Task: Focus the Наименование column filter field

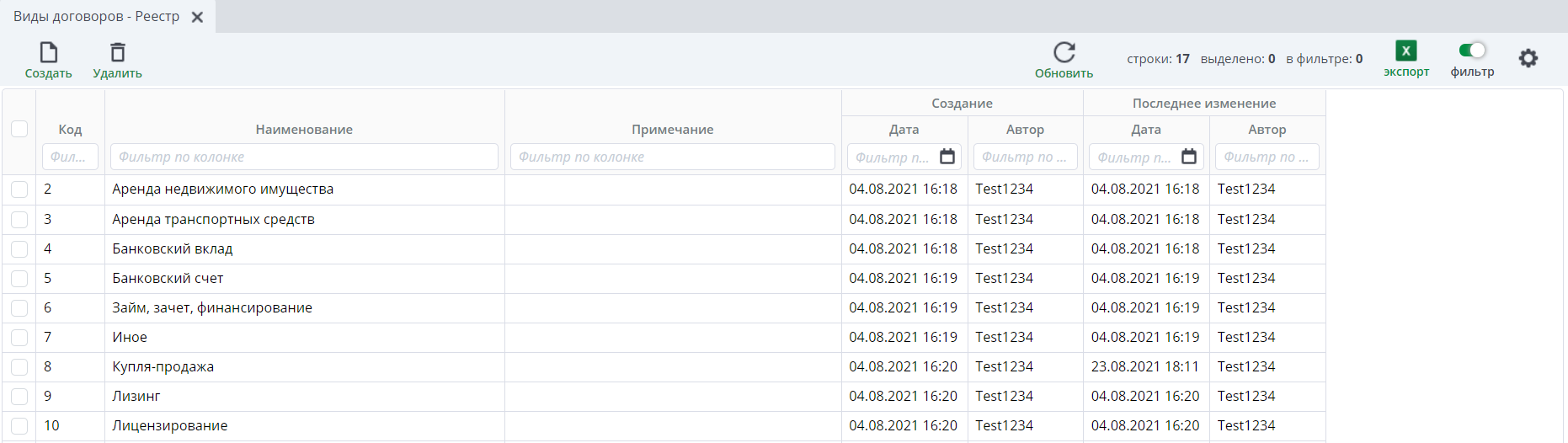Action: click(304, 157)
